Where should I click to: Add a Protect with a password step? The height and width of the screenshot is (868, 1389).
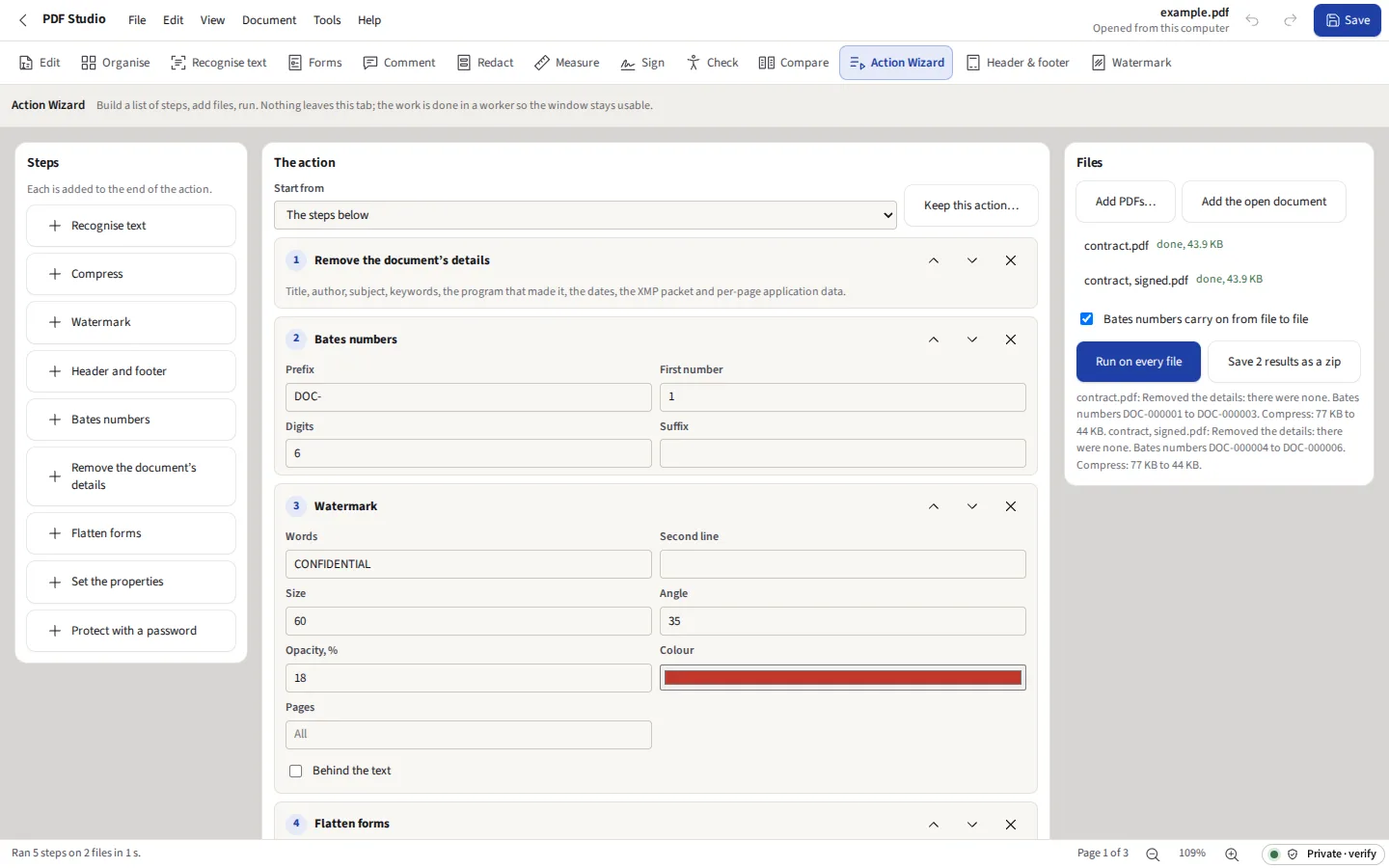(131, 631)
